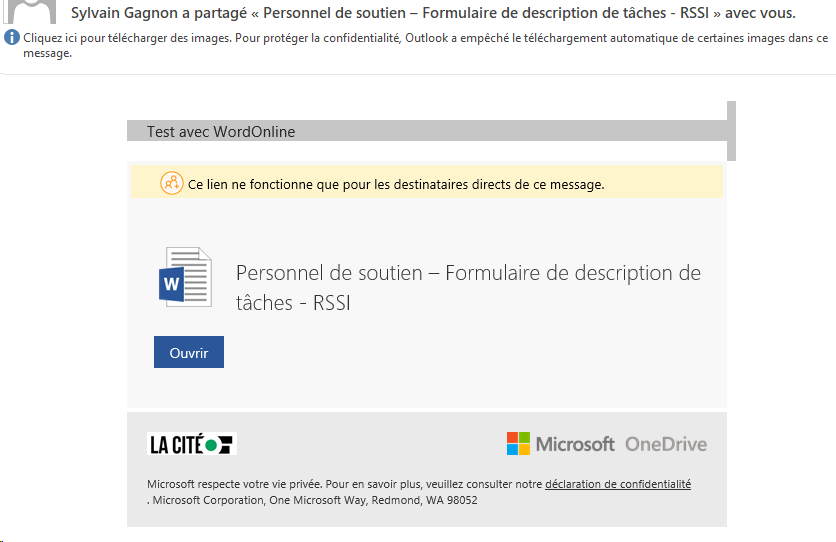Viewport: 836px width, 542px height.
Task: Click the yellow direct-recipients notice text
Action: point(396,184)
